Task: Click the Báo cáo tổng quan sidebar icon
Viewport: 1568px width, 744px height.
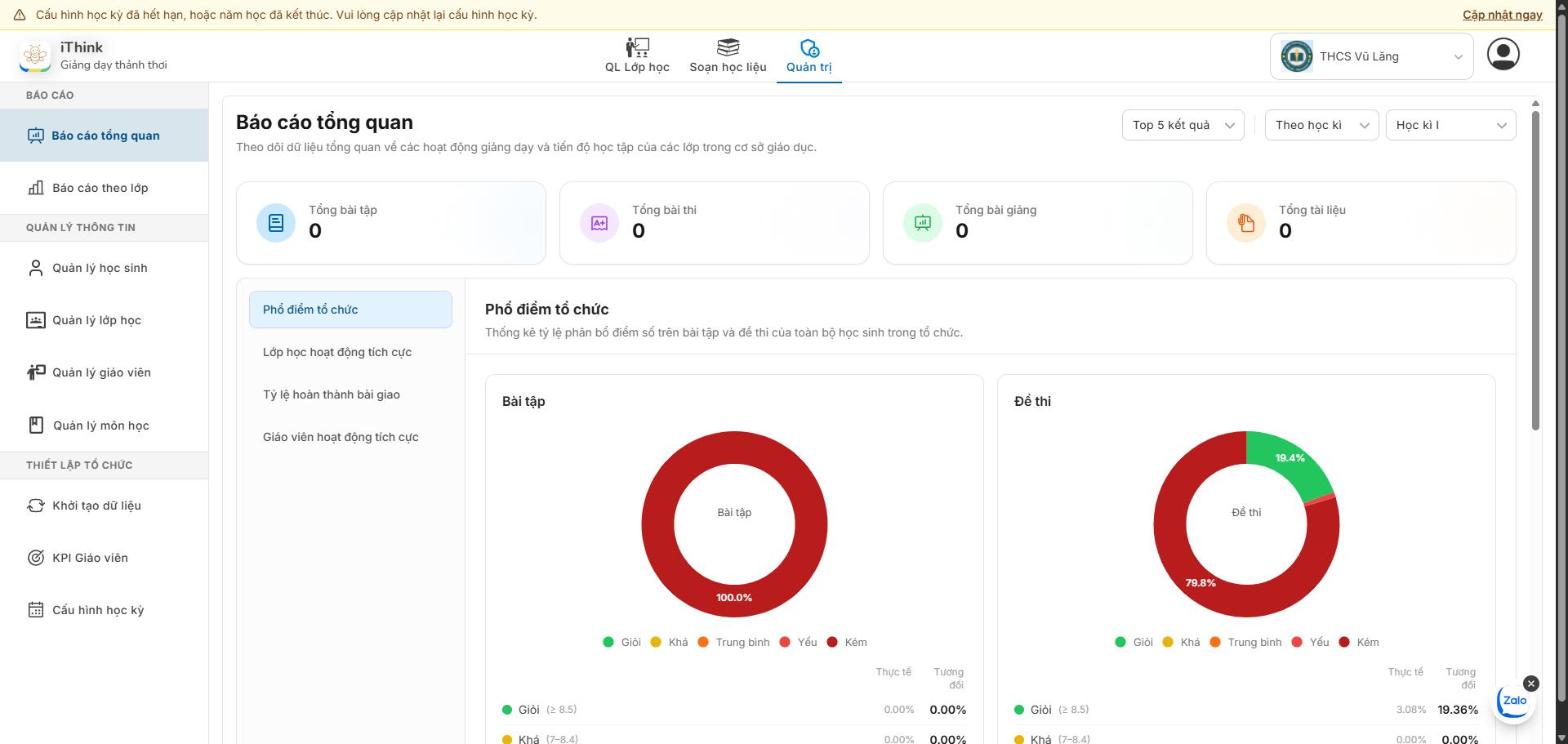Action: [x=36, y=136]
